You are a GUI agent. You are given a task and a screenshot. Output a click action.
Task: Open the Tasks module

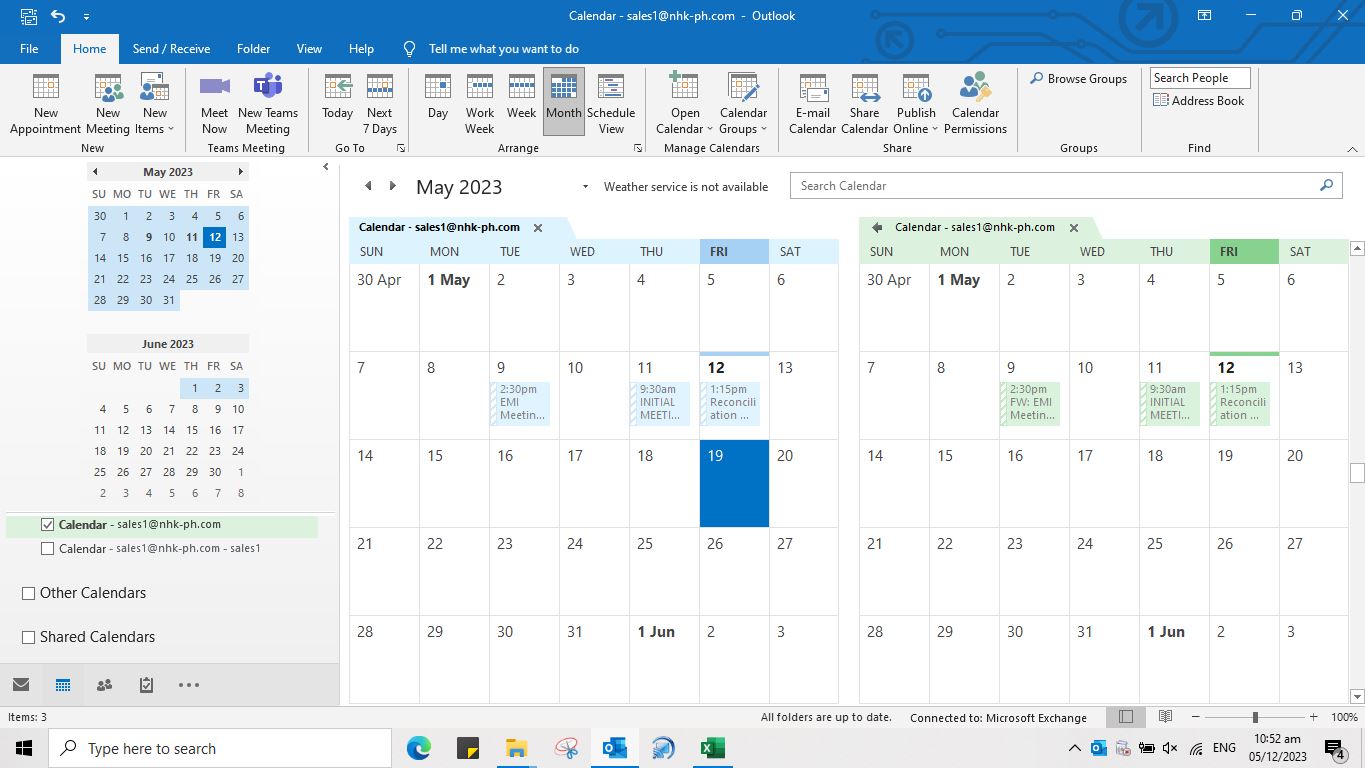pos(146,685)
